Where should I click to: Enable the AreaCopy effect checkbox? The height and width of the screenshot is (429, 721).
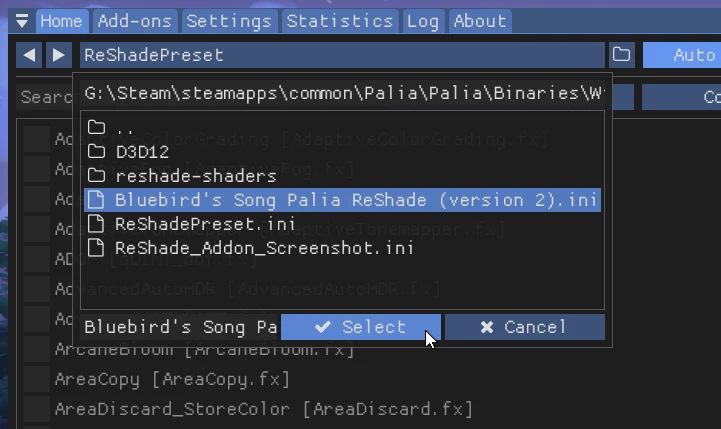[x=37, y=379]
